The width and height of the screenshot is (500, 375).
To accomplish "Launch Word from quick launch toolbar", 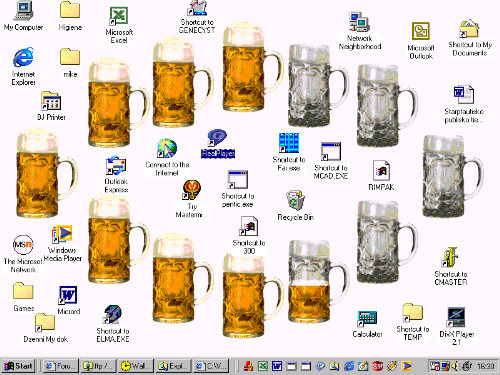I will click(x=277, y=366).
